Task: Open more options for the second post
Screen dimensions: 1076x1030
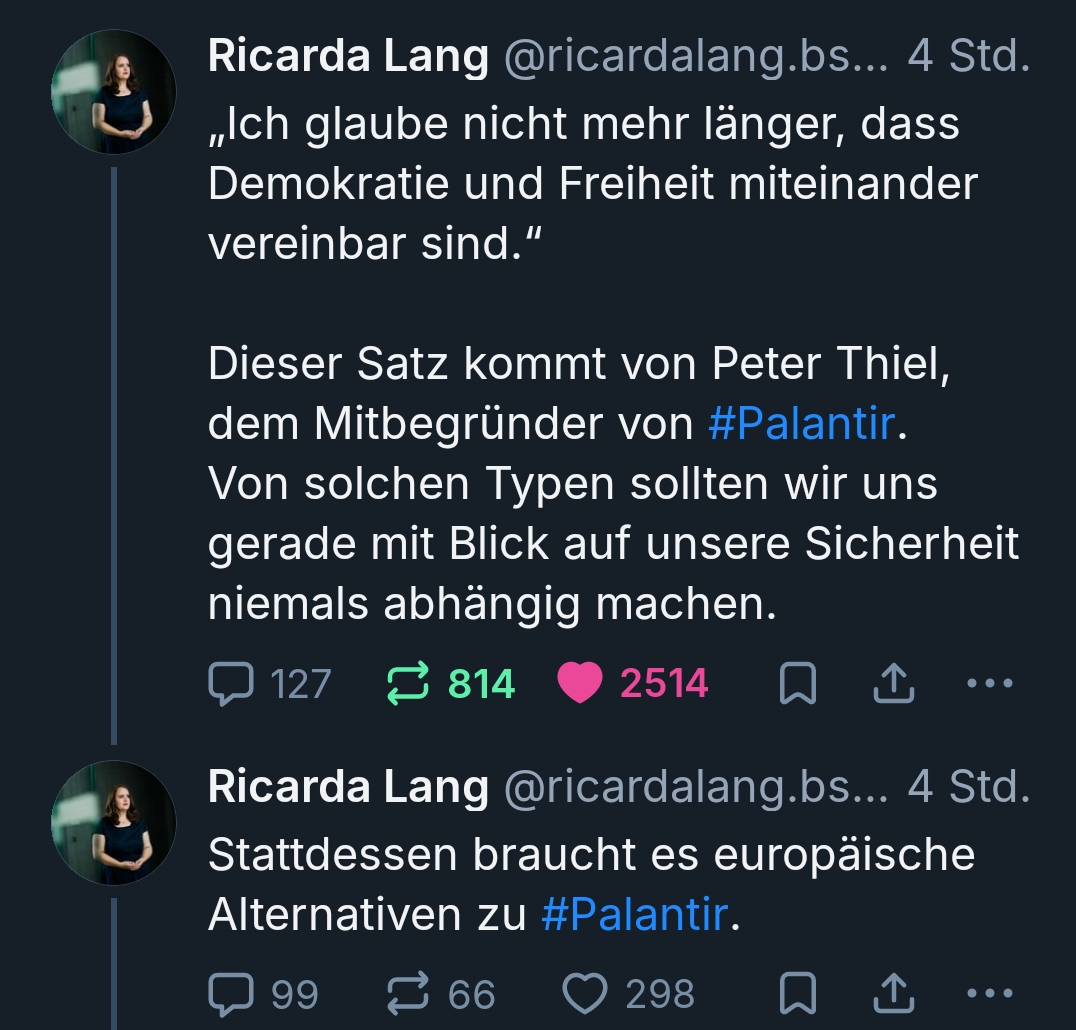Action: click(x=991, y=995)
